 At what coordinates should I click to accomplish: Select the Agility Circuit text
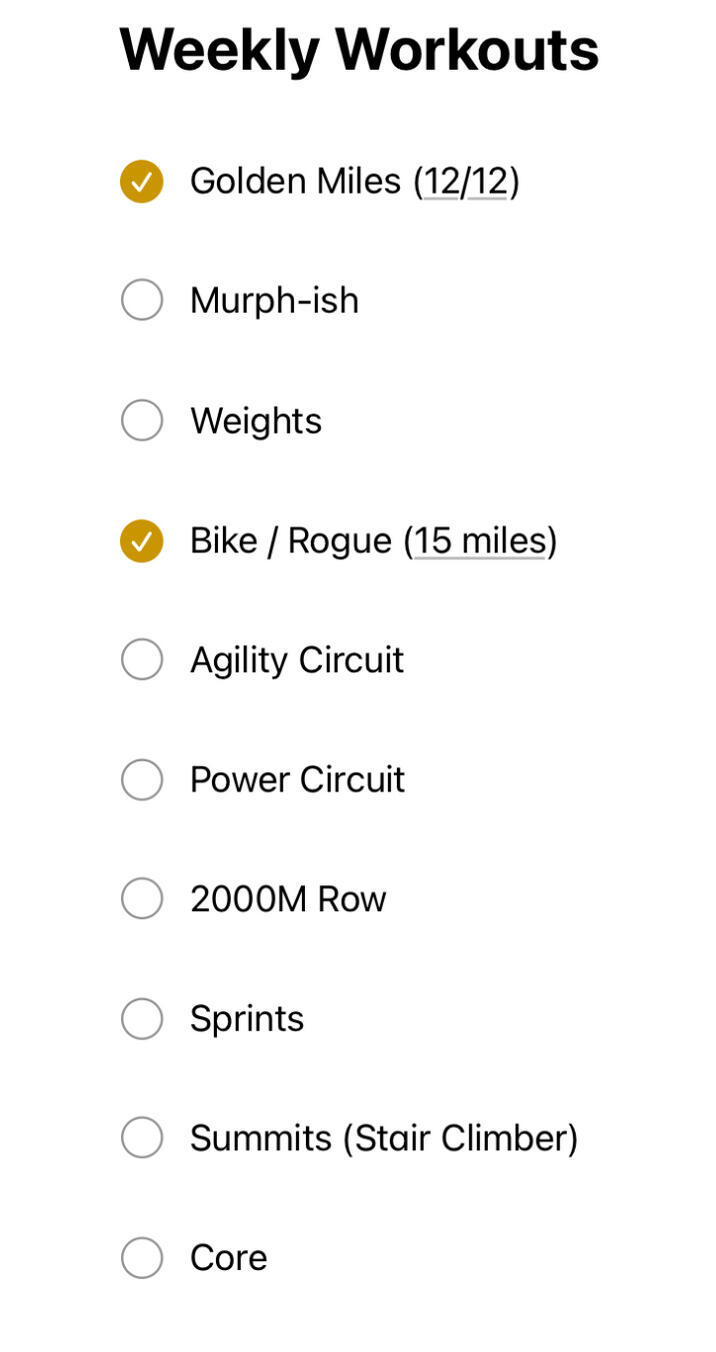[x=296, y=659]
